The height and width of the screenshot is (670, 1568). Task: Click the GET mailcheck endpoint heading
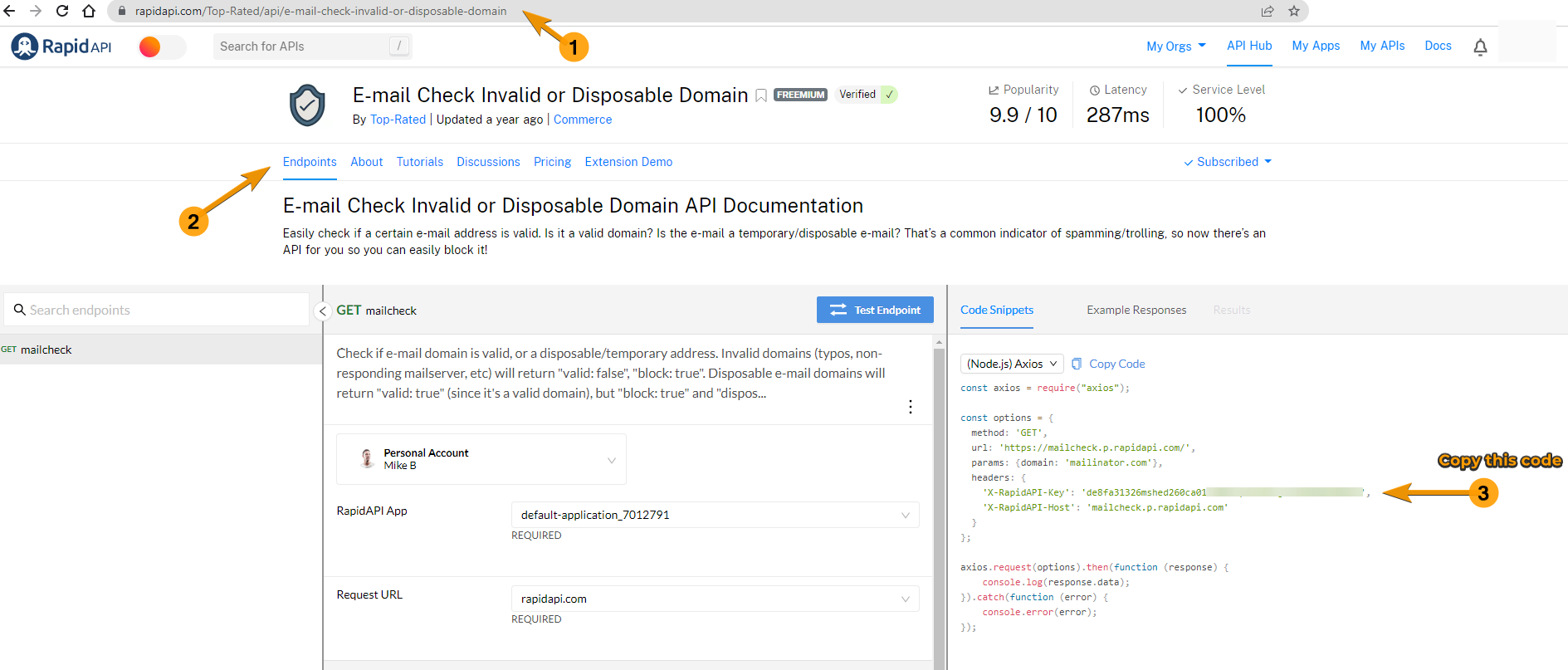click(x=376, y=311)
